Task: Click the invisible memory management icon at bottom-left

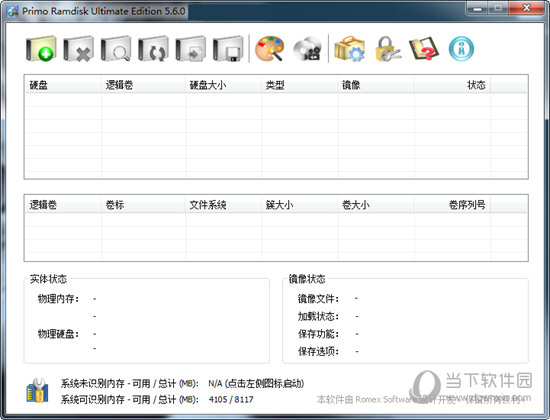Action: pos(38,390)
